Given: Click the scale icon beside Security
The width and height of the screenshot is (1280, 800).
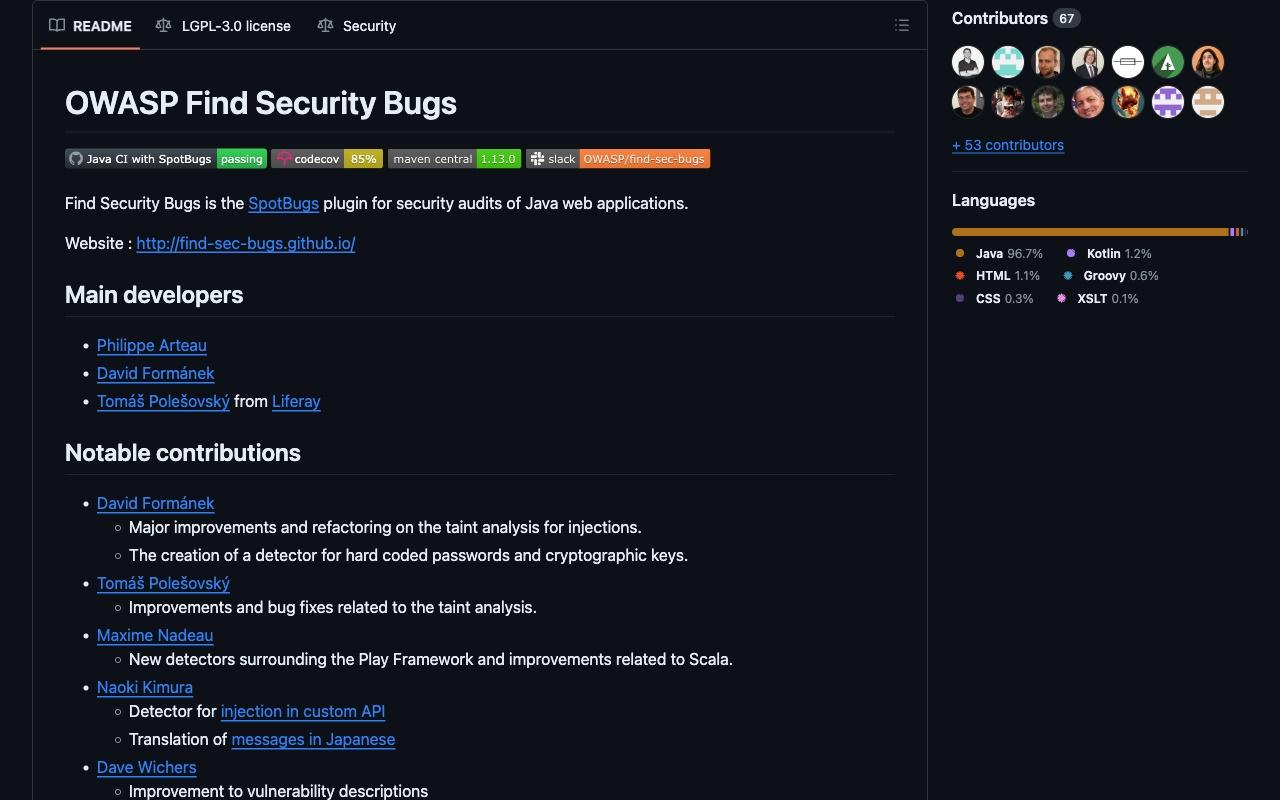Looking at the screenshot, I should point(325,26).
